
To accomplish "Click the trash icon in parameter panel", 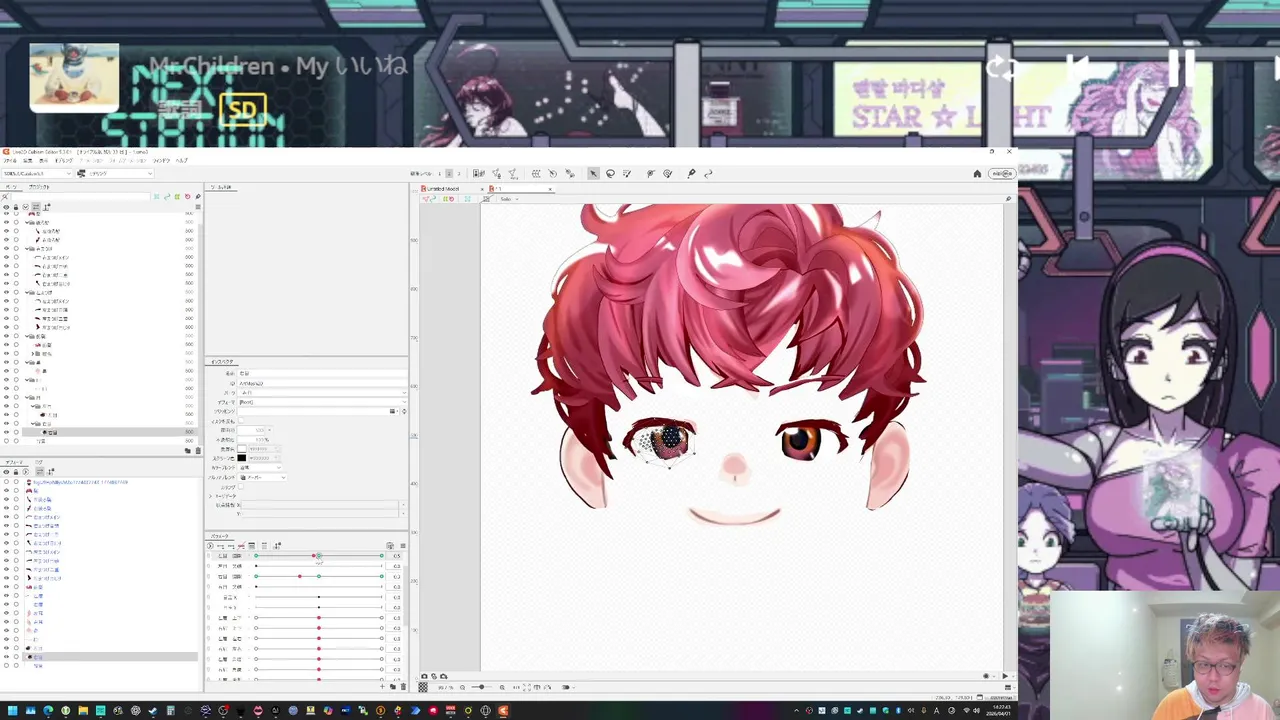I will tap(403, 687).
